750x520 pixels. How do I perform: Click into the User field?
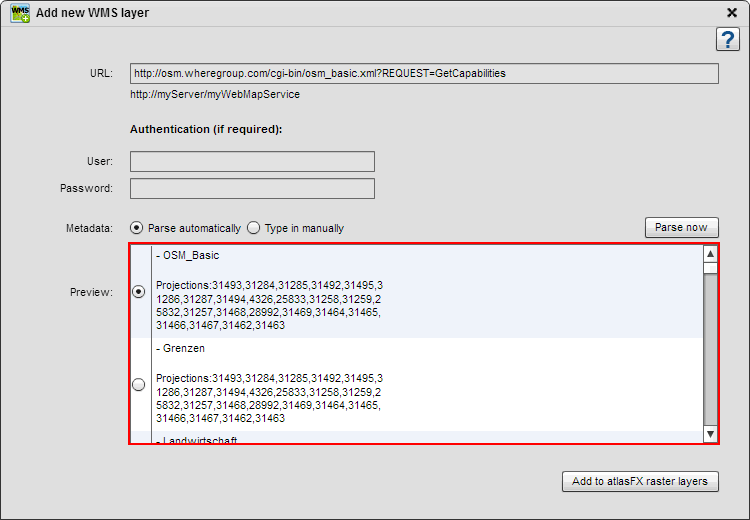click(x=252, y=162)
